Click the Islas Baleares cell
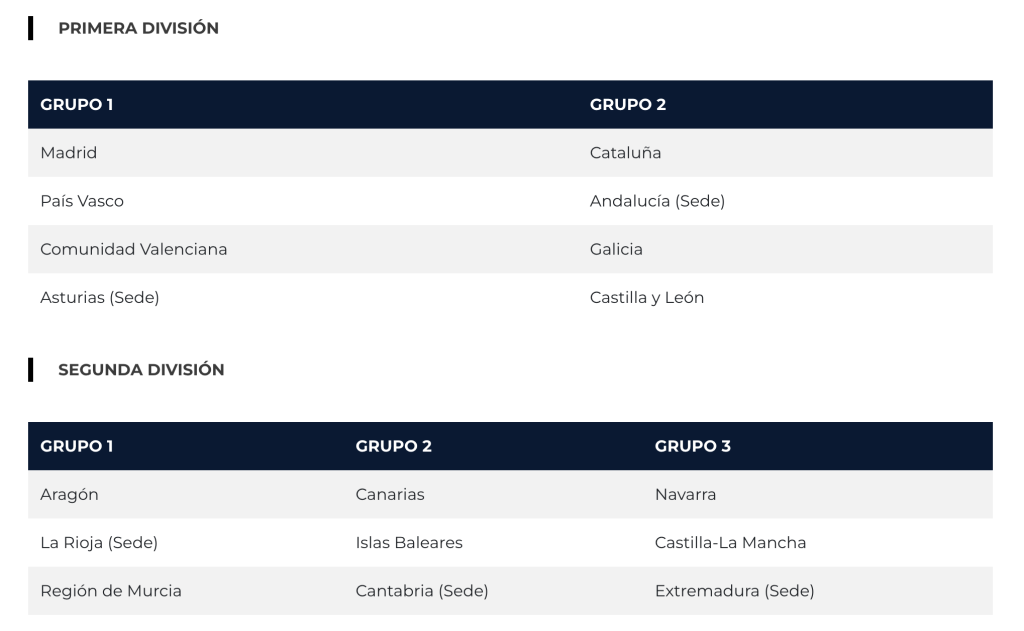The width and height of the screenshot is (1024, 631). click(409, 542)
